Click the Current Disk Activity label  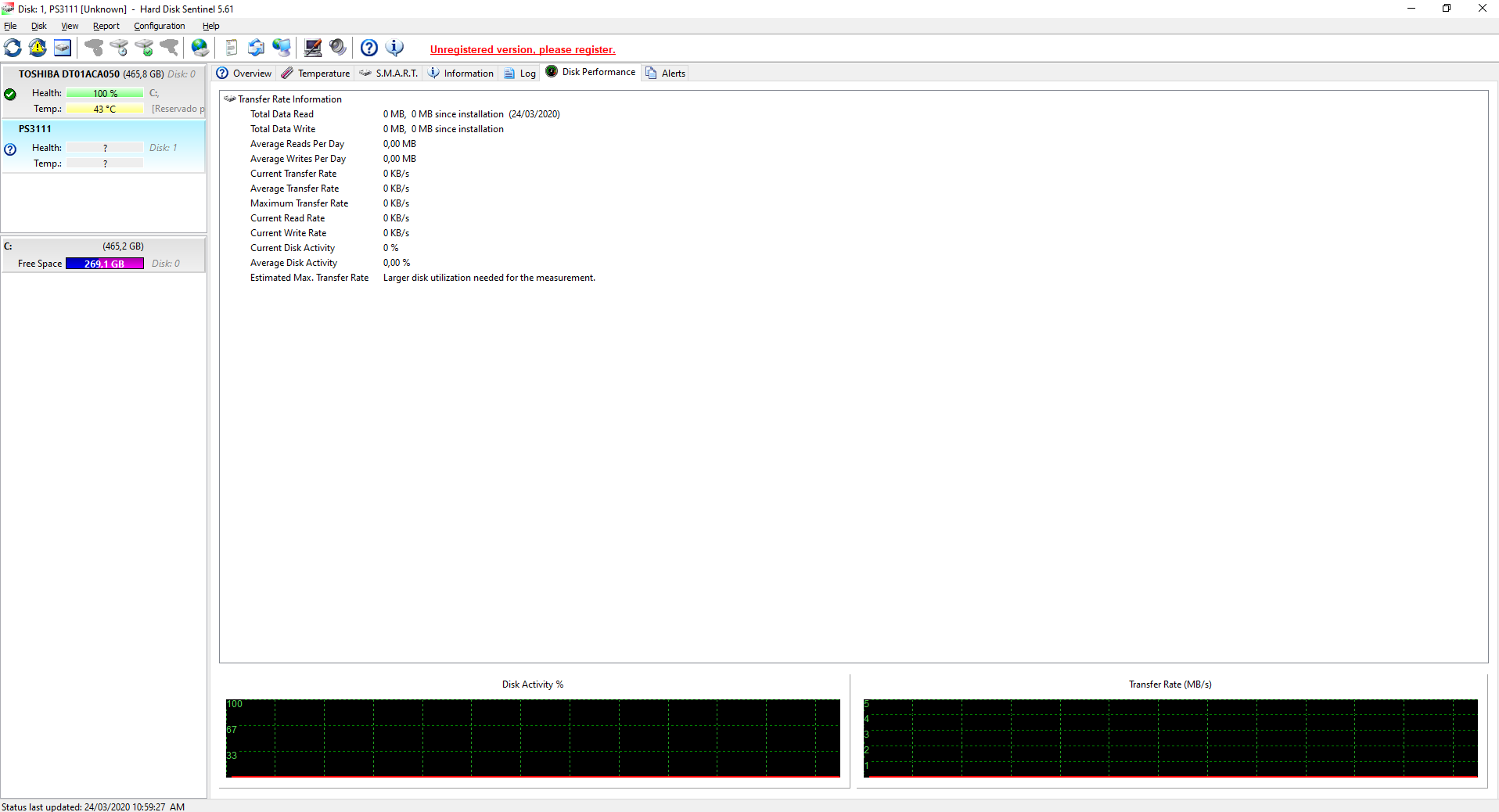click(x=293, y=248)
